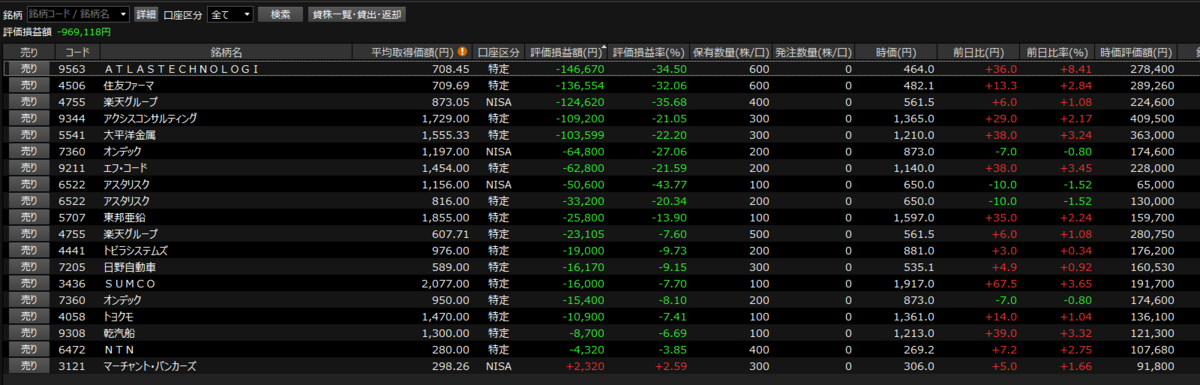Click 売り for NISA 楽天グループ at 873.05
This screenshot has height=385, width=1200.
click(x=29, y=102)
